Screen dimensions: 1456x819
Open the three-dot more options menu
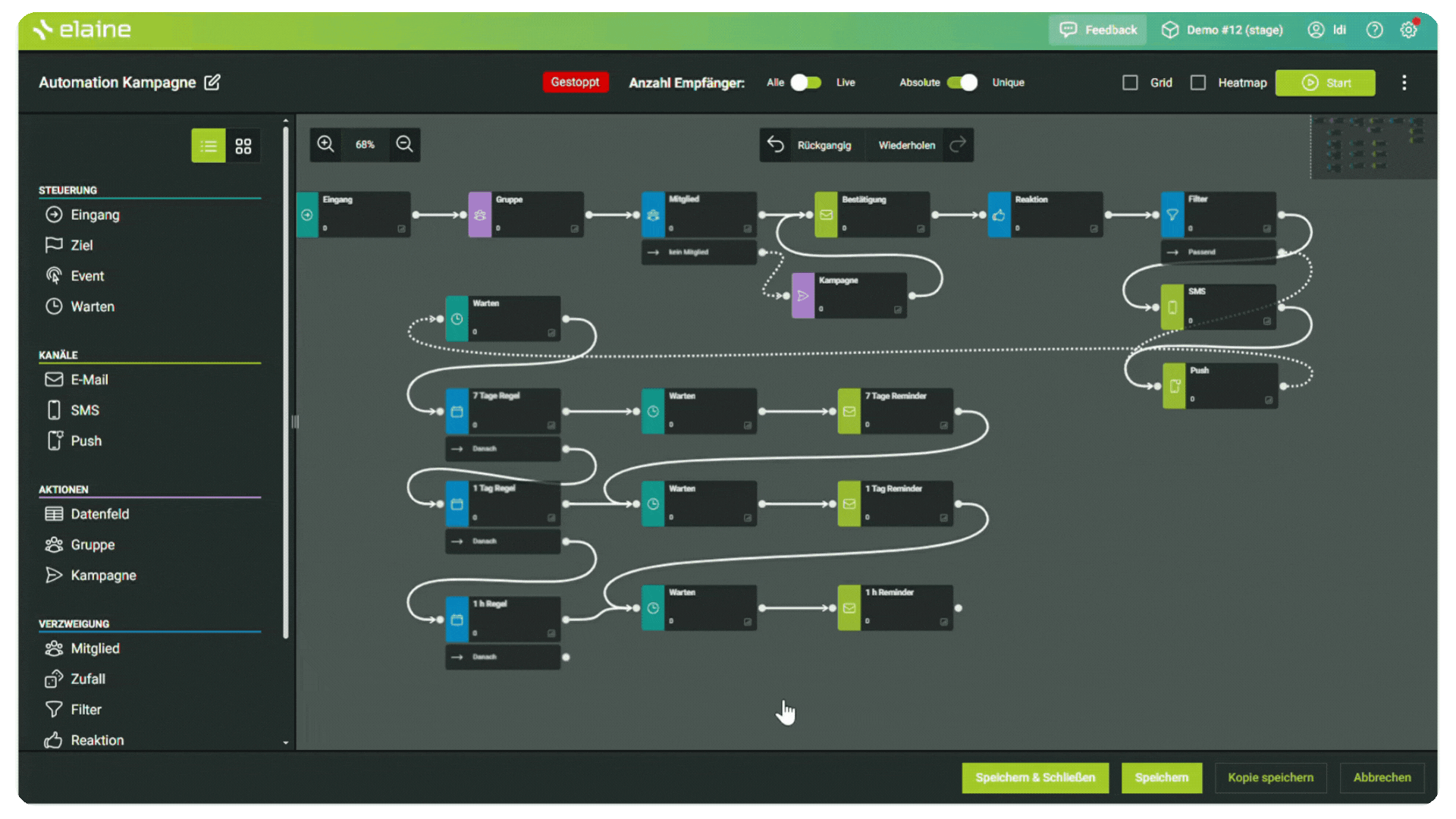coord(1404,82)
